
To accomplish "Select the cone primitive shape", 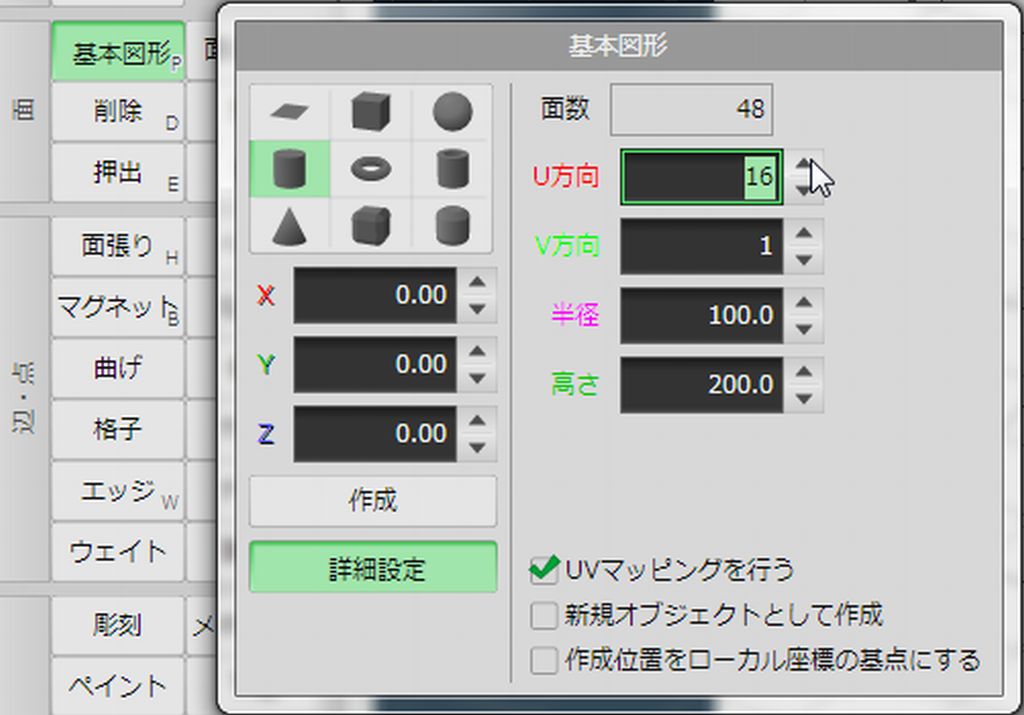I will 289,225.
